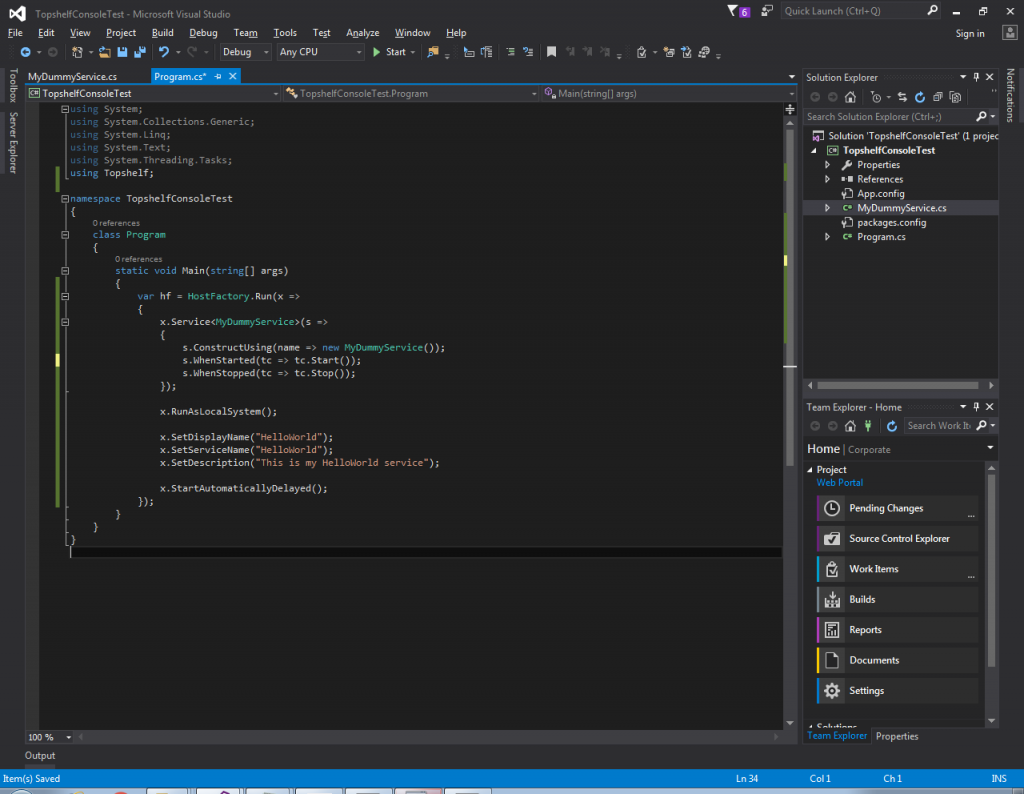This screenshot has width=1024, height=794.
Task: Collapse the TopshelfConsoleTest project node
Action: coord(814,151)
